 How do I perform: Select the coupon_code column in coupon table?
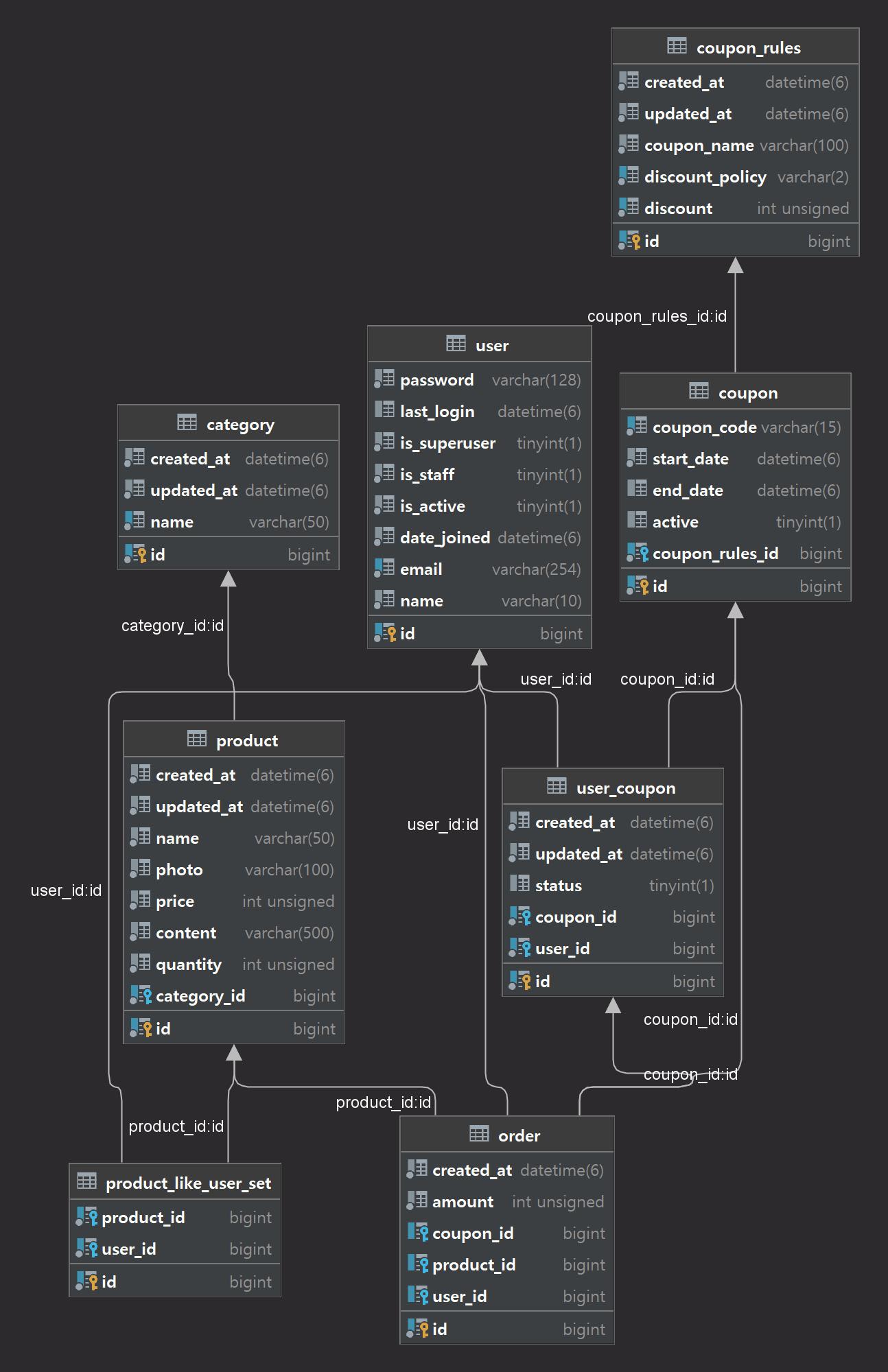point(735,427)
